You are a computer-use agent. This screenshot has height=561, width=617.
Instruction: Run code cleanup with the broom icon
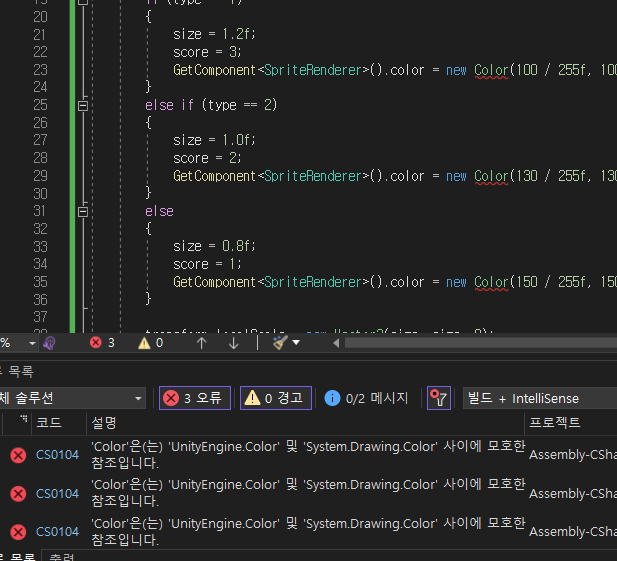point(280,343)
